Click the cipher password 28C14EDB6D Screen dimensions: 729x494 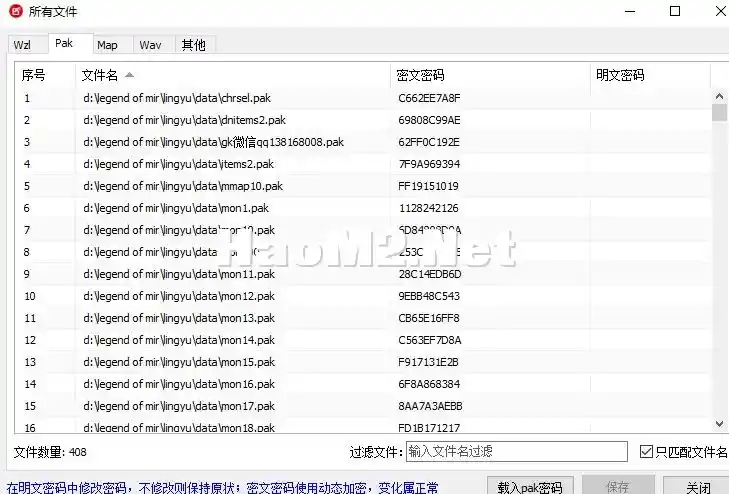[x=430, y=274]
